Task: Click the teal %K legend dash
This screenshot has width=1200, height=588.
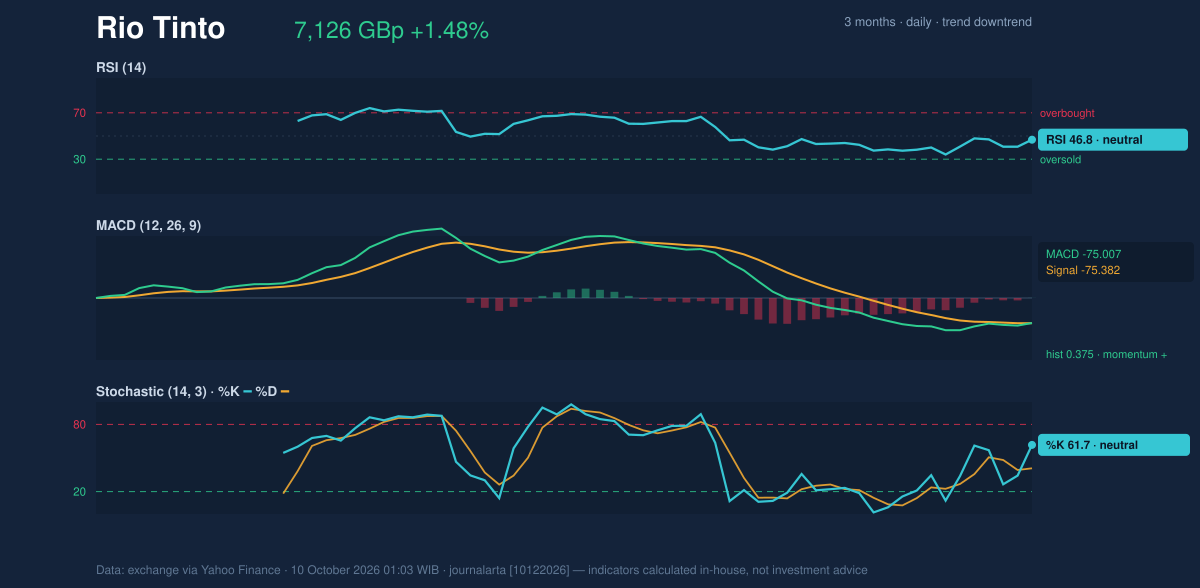Action: pyautogui.click(x=248, y=391)
